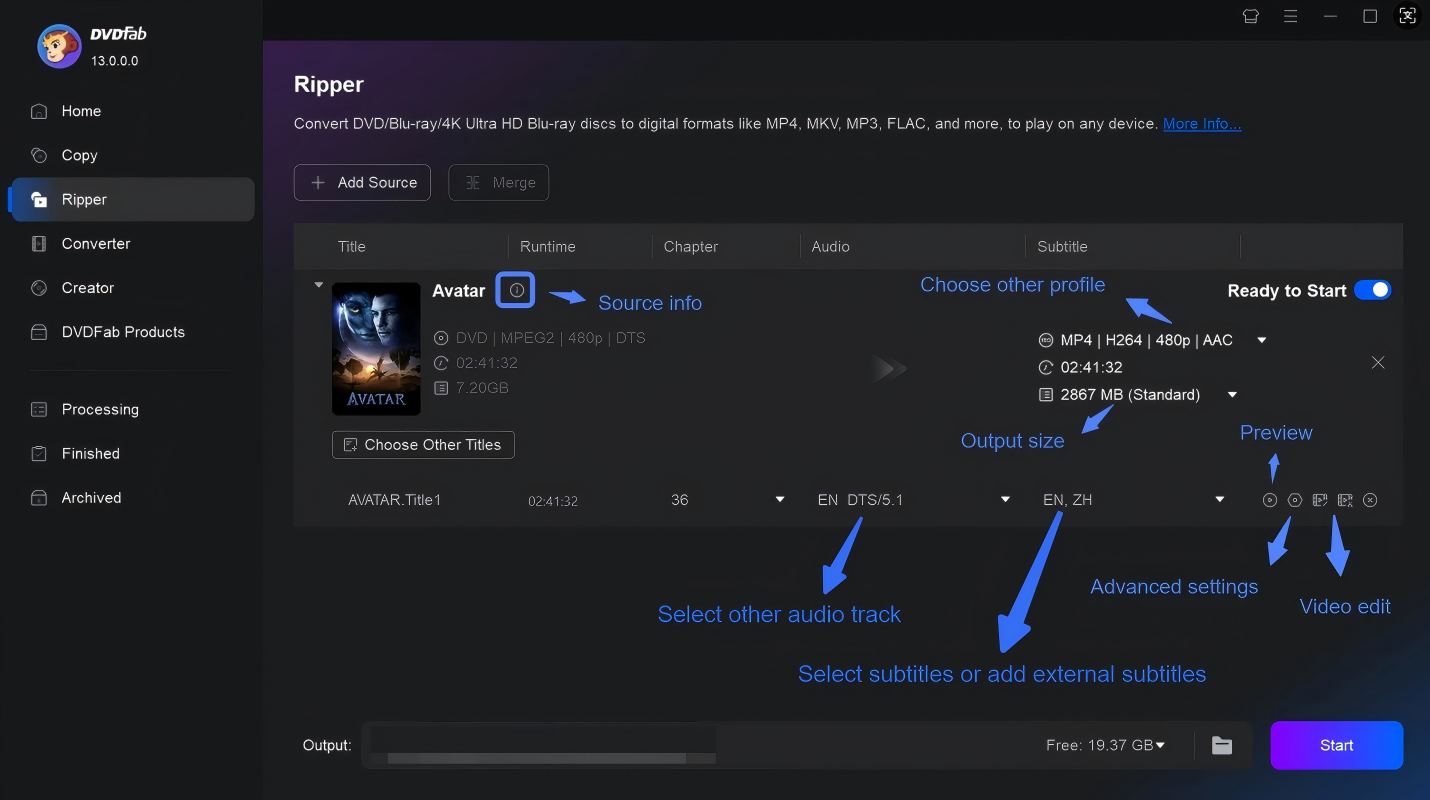Expand the EN DTS/5.1 audio dropdown

(1006, 500)
